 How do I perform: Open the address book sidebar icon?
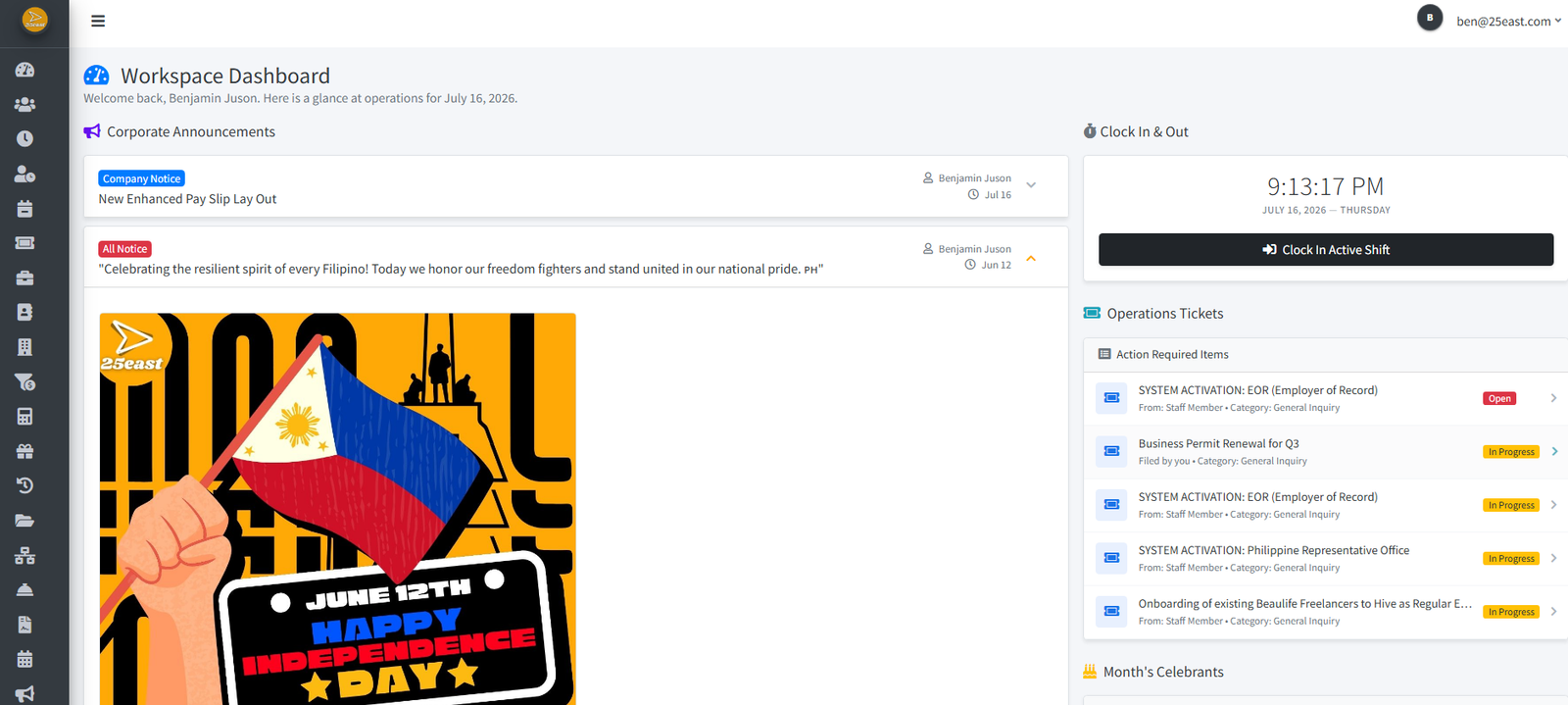(25, 312)
